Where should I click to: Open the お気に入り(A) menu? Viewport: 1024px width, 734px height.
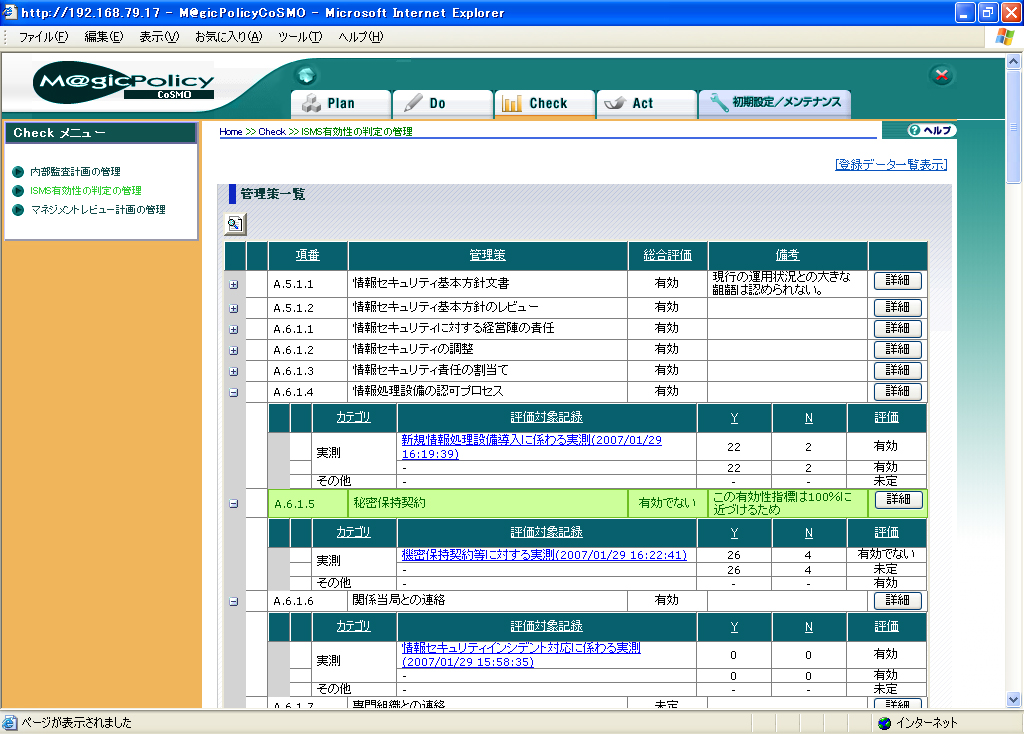pyautogui.click(x=228, y=37)
